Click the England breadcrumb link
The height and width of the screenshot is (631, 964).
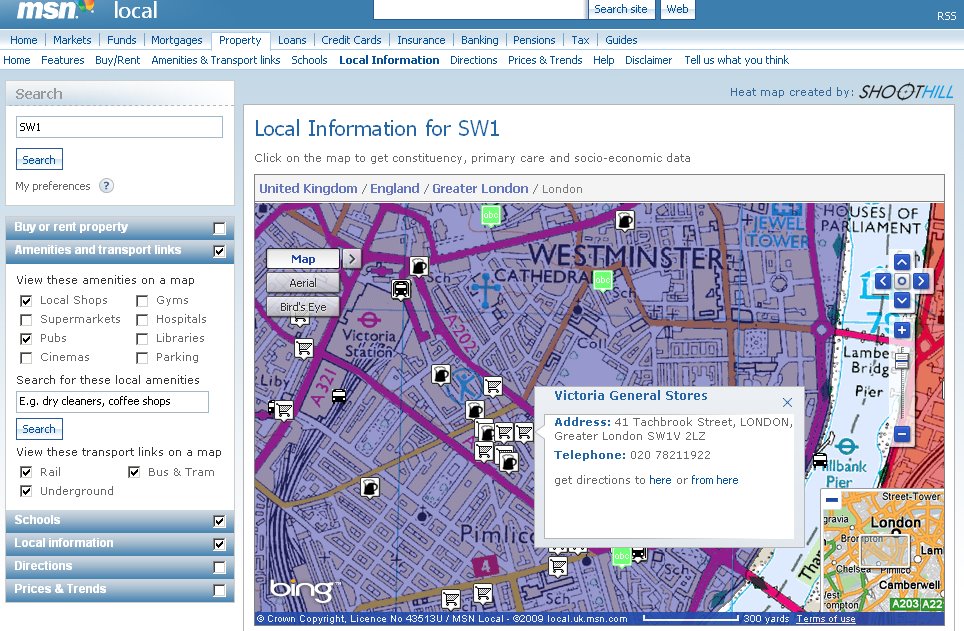[395, 189]
